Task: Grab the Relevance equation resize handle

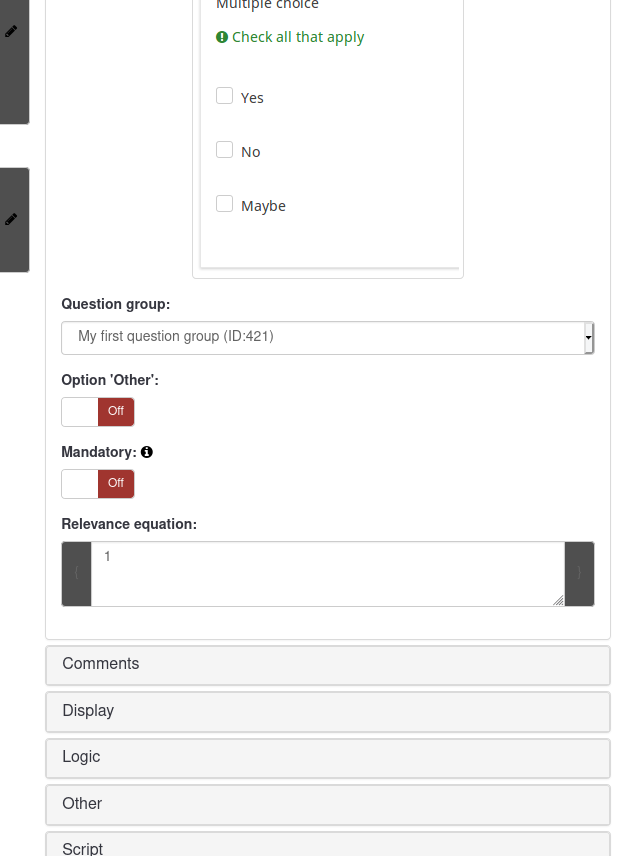Action: tap(558, 600)
